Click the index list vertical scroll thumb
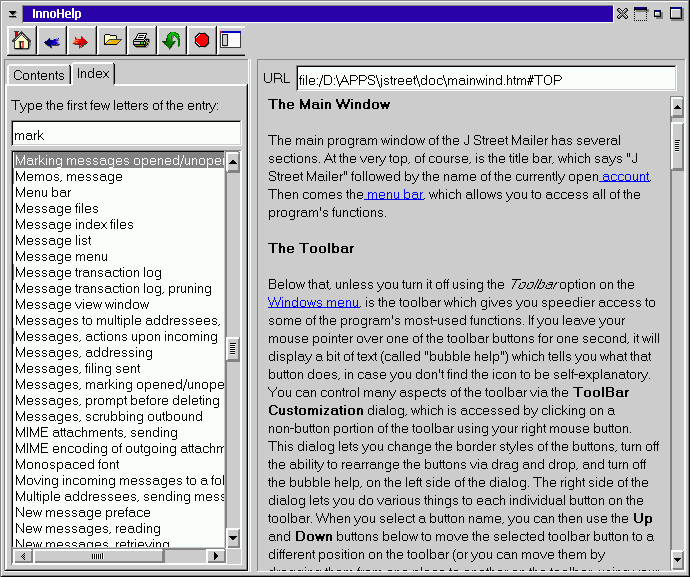Viewport: 690px width, 577px height. (x=233, y=349)
